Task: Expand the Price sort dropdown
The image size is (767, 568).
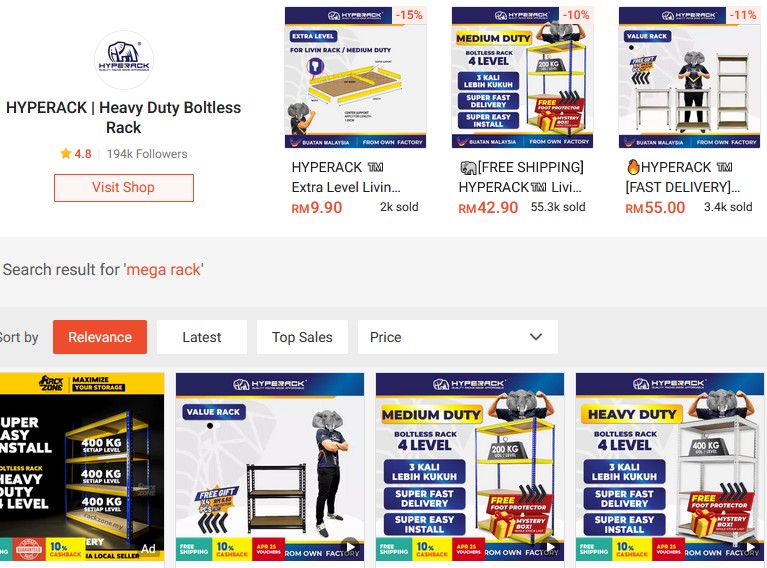Action: (x=458, y=337)
